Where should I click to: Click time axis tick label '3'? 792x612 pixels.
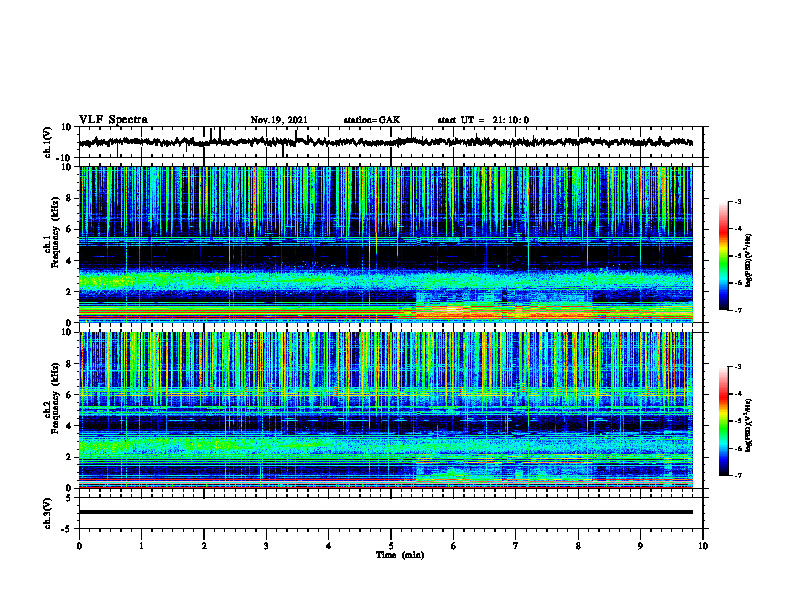[266, 546]
